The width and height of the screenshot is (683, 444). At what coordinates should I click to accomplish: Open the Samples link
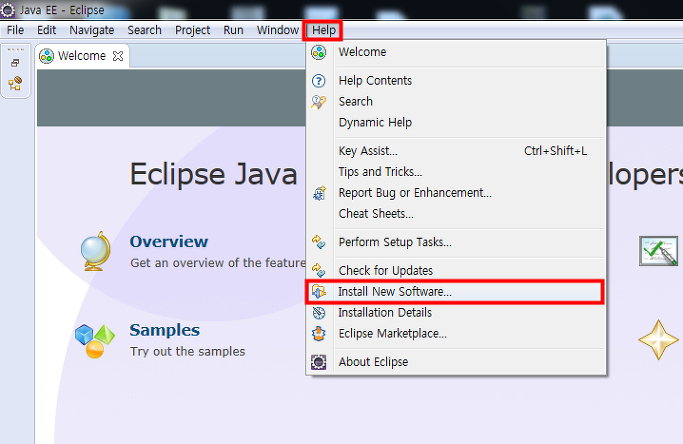tap(165, 330)
